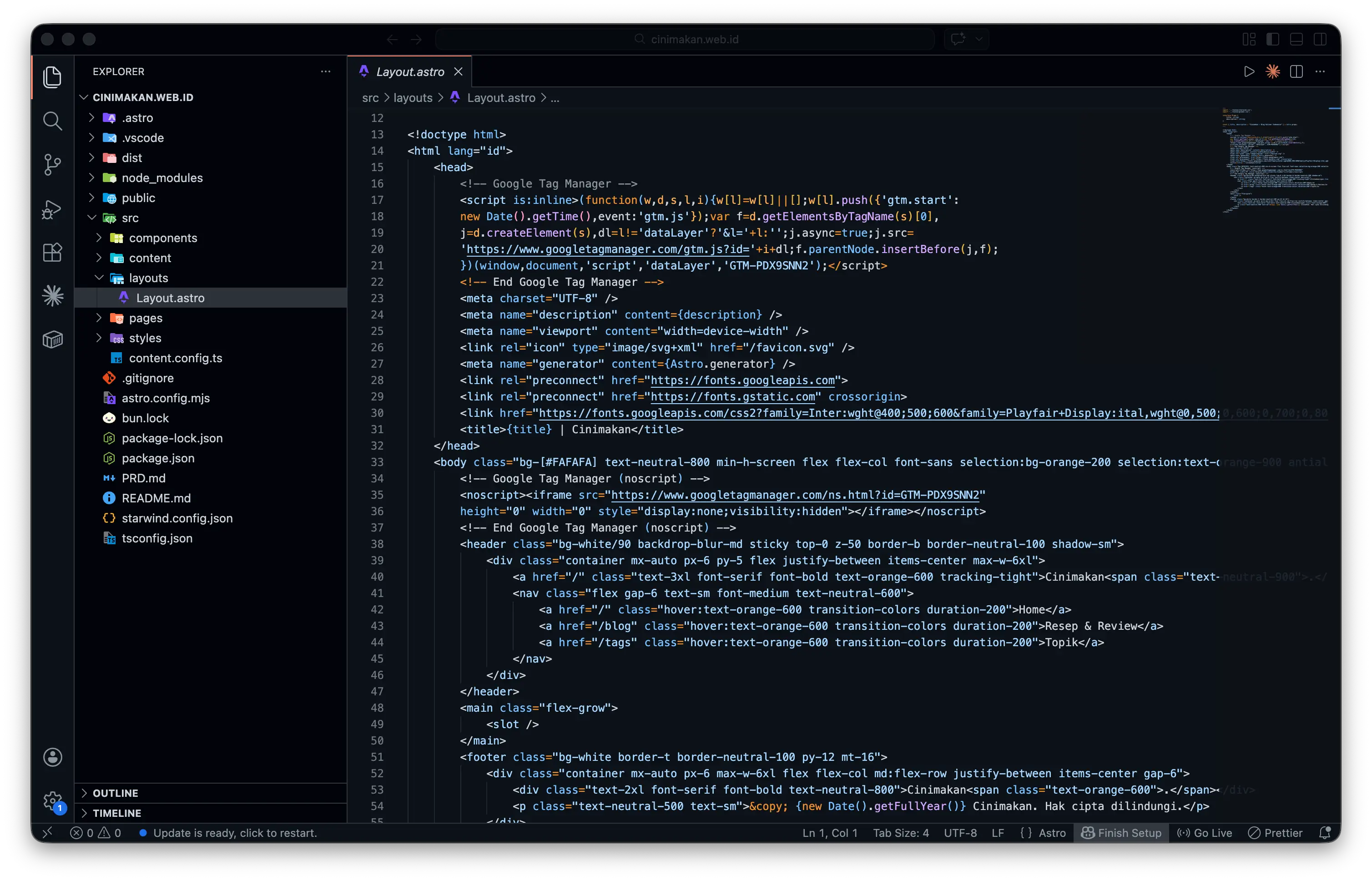Click the orange asterisk icon in editor toolbar
This screenshot has width=1372, height=881.
(1272, 71)
